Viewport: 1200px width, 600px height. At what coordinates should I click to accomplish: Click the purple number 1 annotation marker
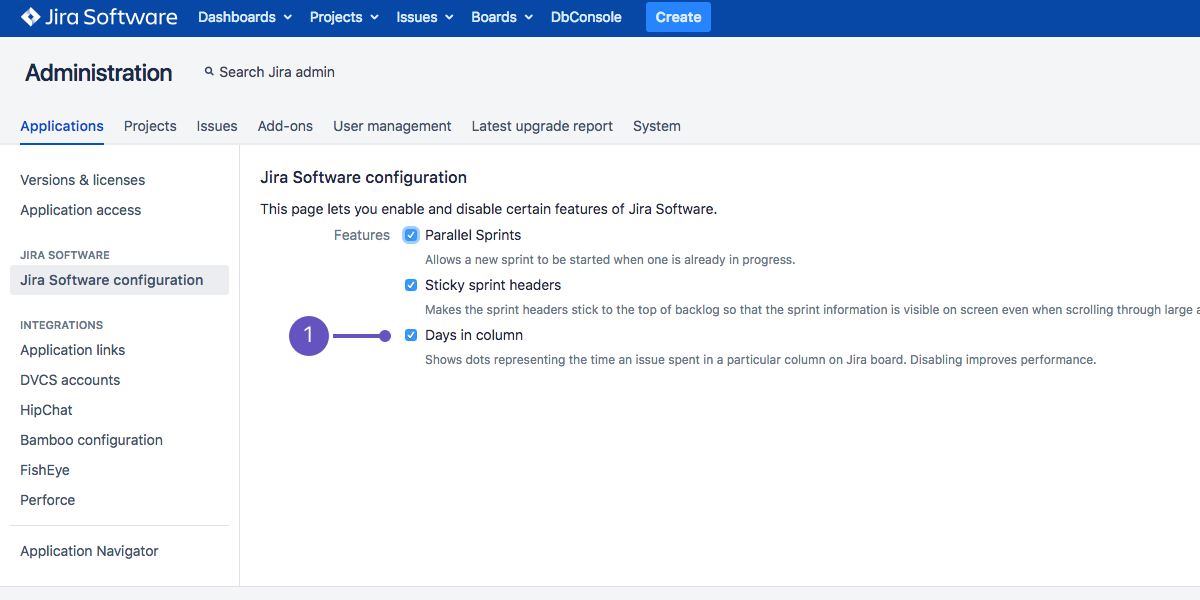309,335
